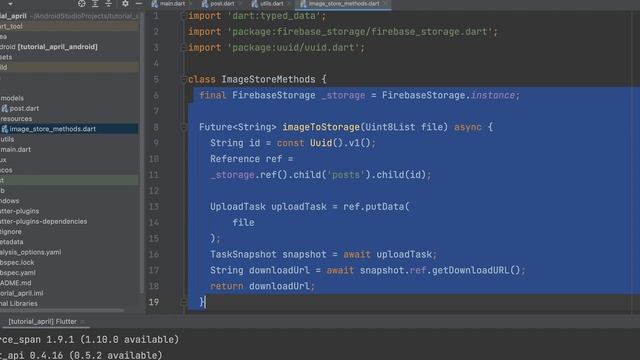Select the resources folder in project tree
Screen dimensions: 640x360
pos(16,119)
